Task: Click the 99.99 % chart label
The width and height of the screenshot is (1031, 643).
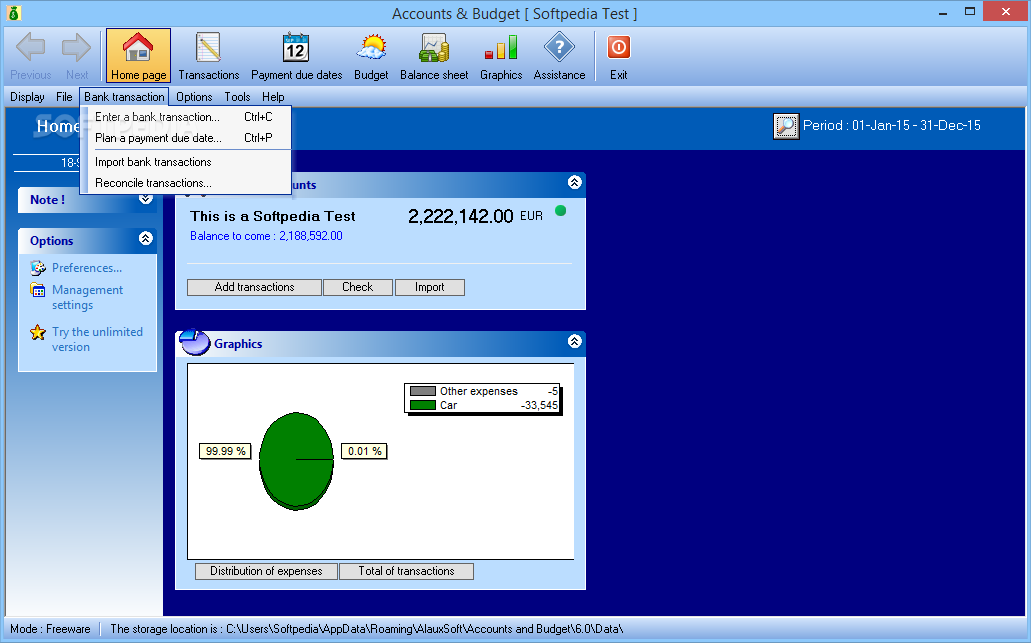Action: 225,451
